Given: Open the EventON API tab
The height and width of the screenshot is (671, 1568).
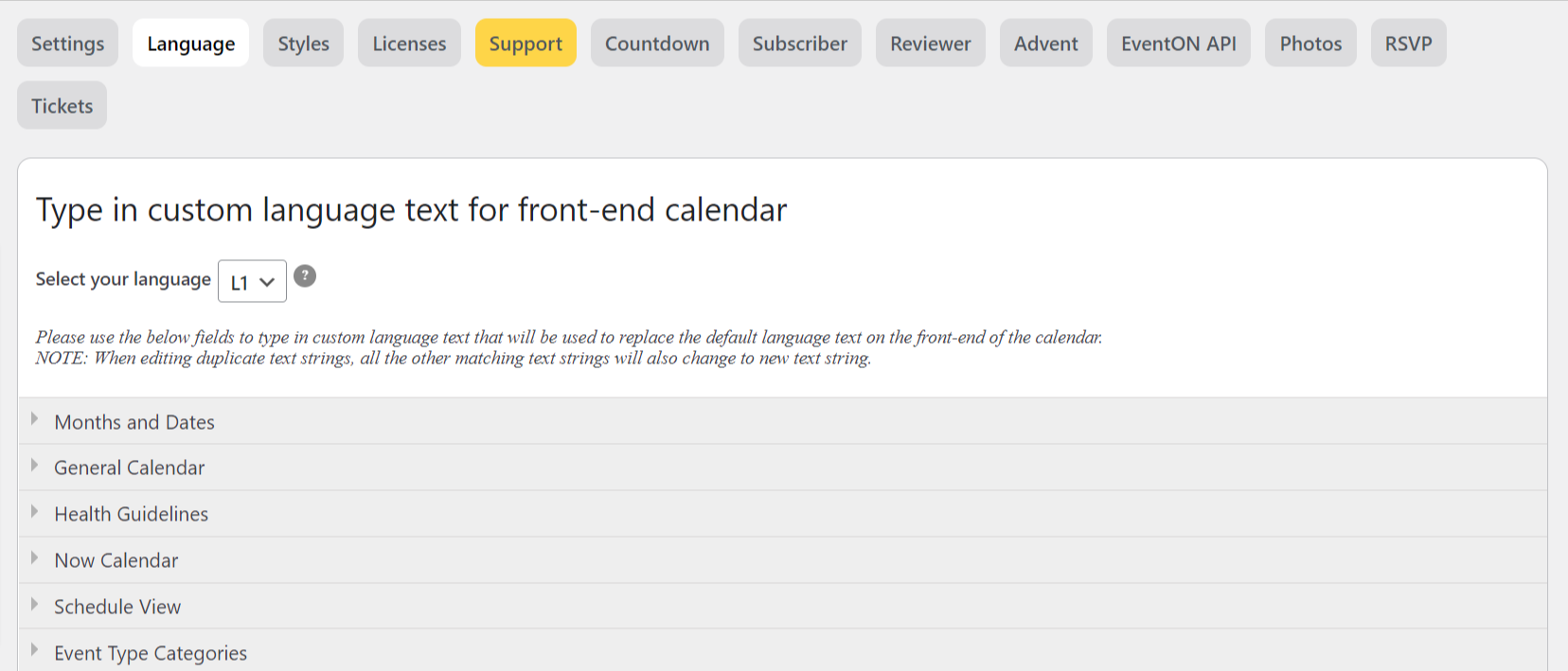Looking at the screenshot, I should [x=1179, y=43].
